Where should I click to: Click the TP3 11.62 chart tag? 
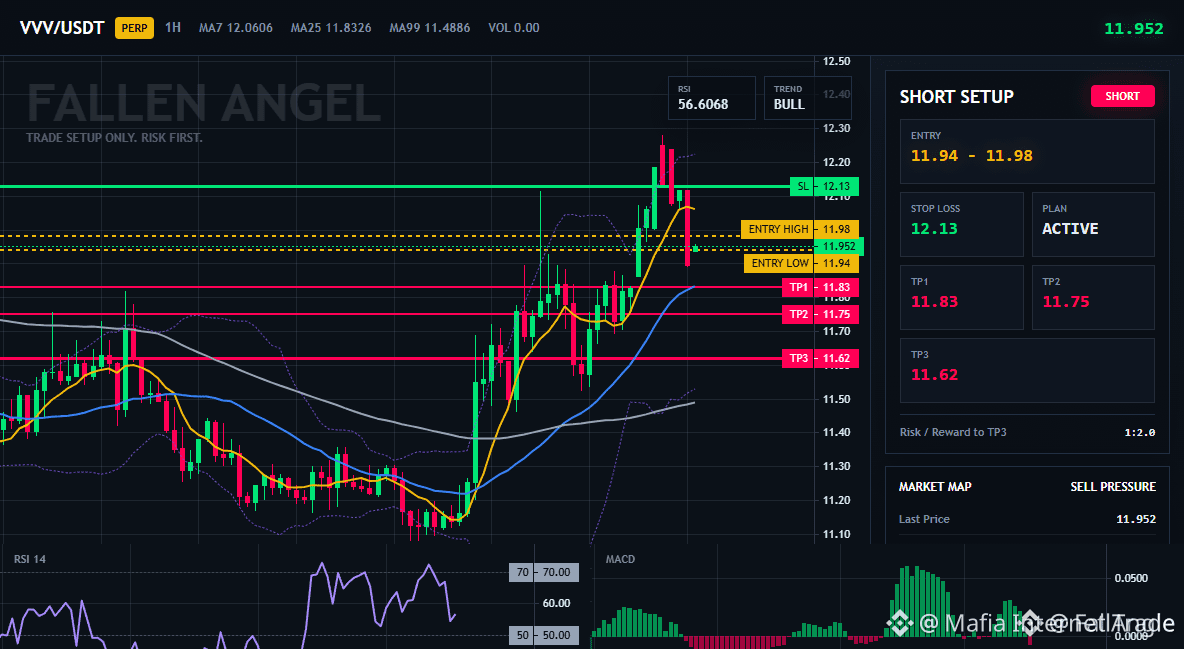click(820, 358)
